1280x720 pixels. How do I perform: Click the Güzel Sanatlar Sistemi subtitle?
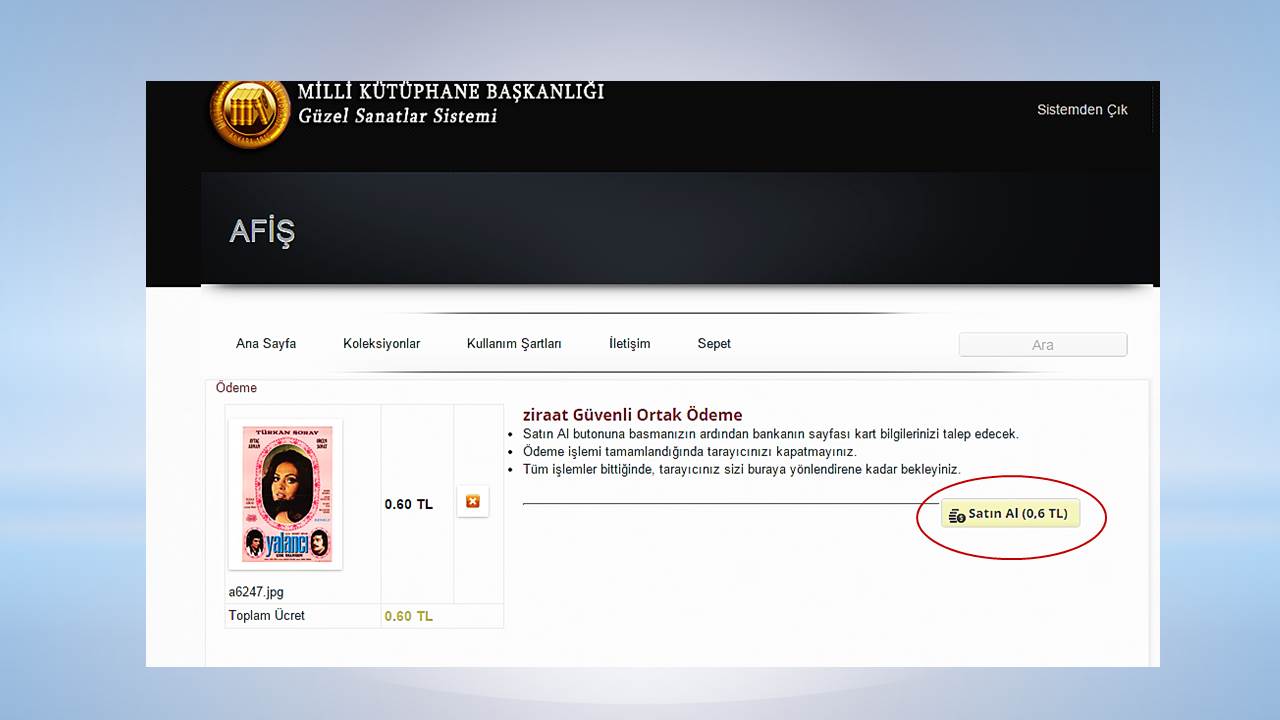[397, 116]
